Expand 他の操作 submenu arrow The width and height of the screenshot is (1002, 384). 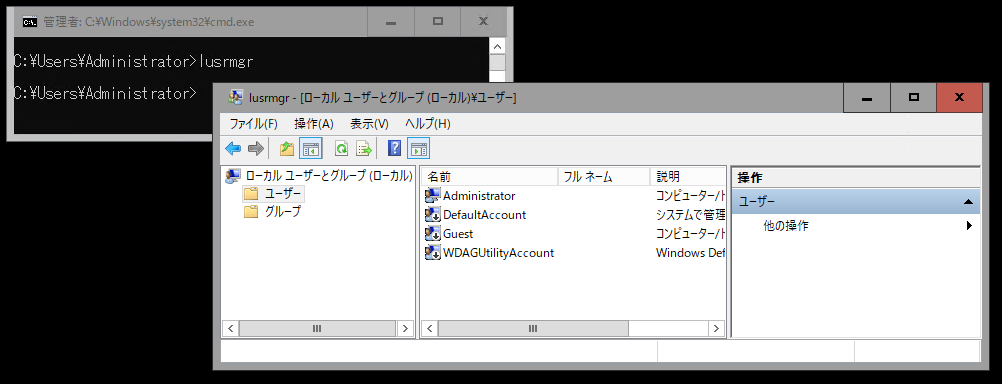pyautogui.click(x=969, y=226)
